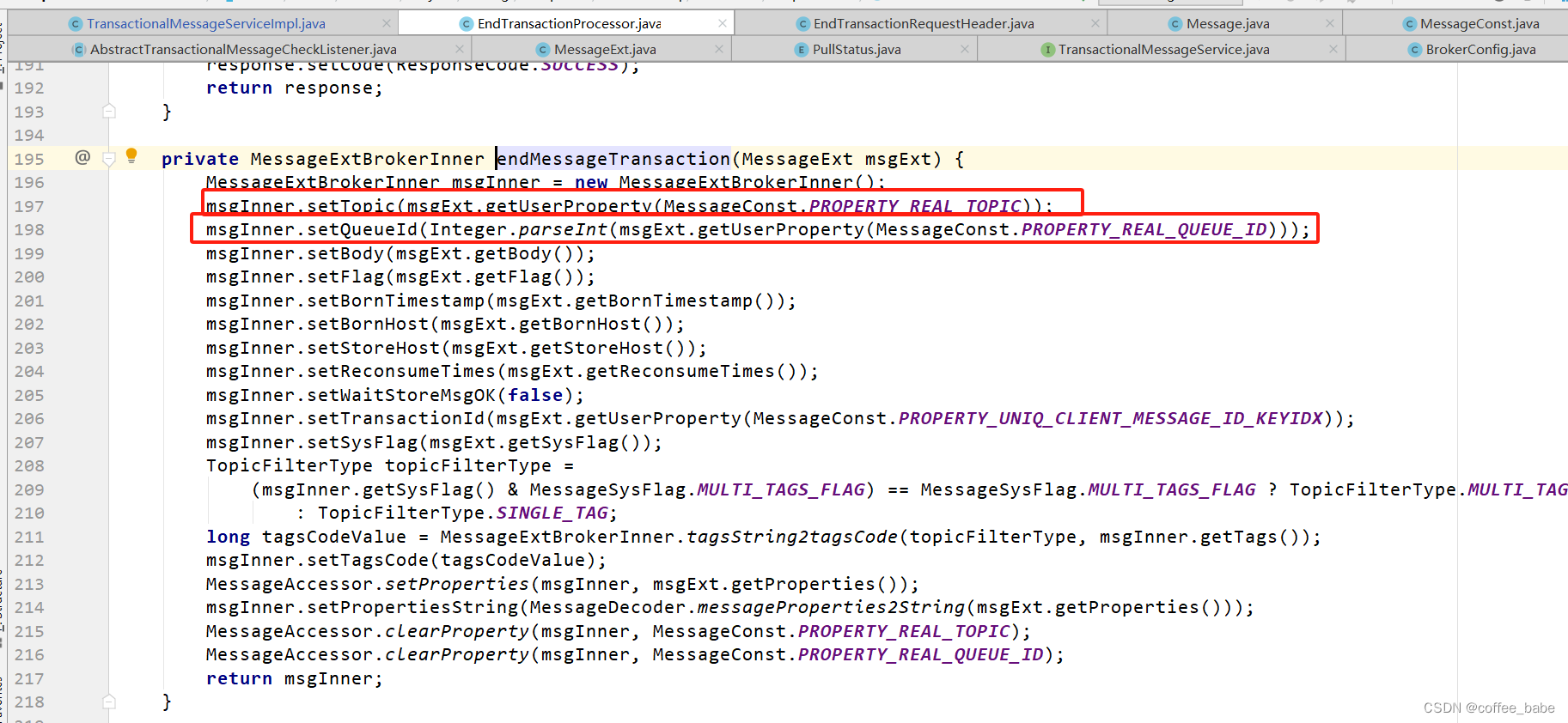Click the setBody call on line 199
This screenshot has width=1568, height=723.
[345, 253]
